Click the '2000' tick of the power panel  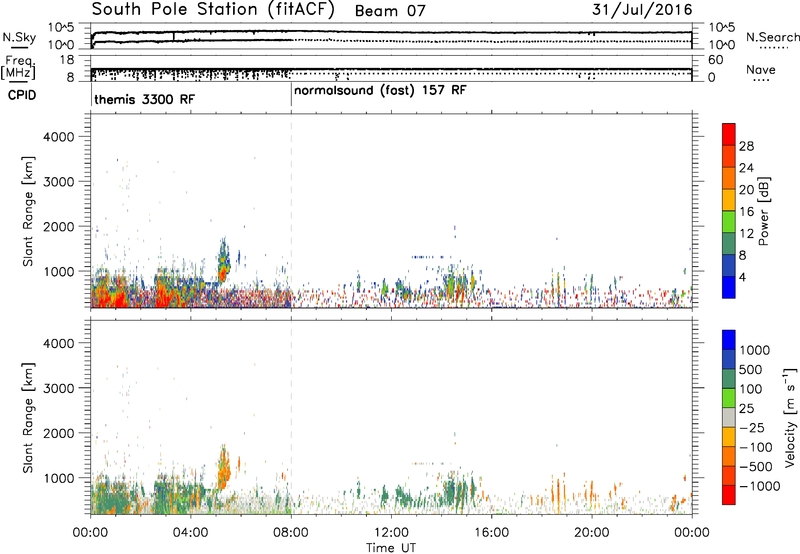(x=59, y=227)
